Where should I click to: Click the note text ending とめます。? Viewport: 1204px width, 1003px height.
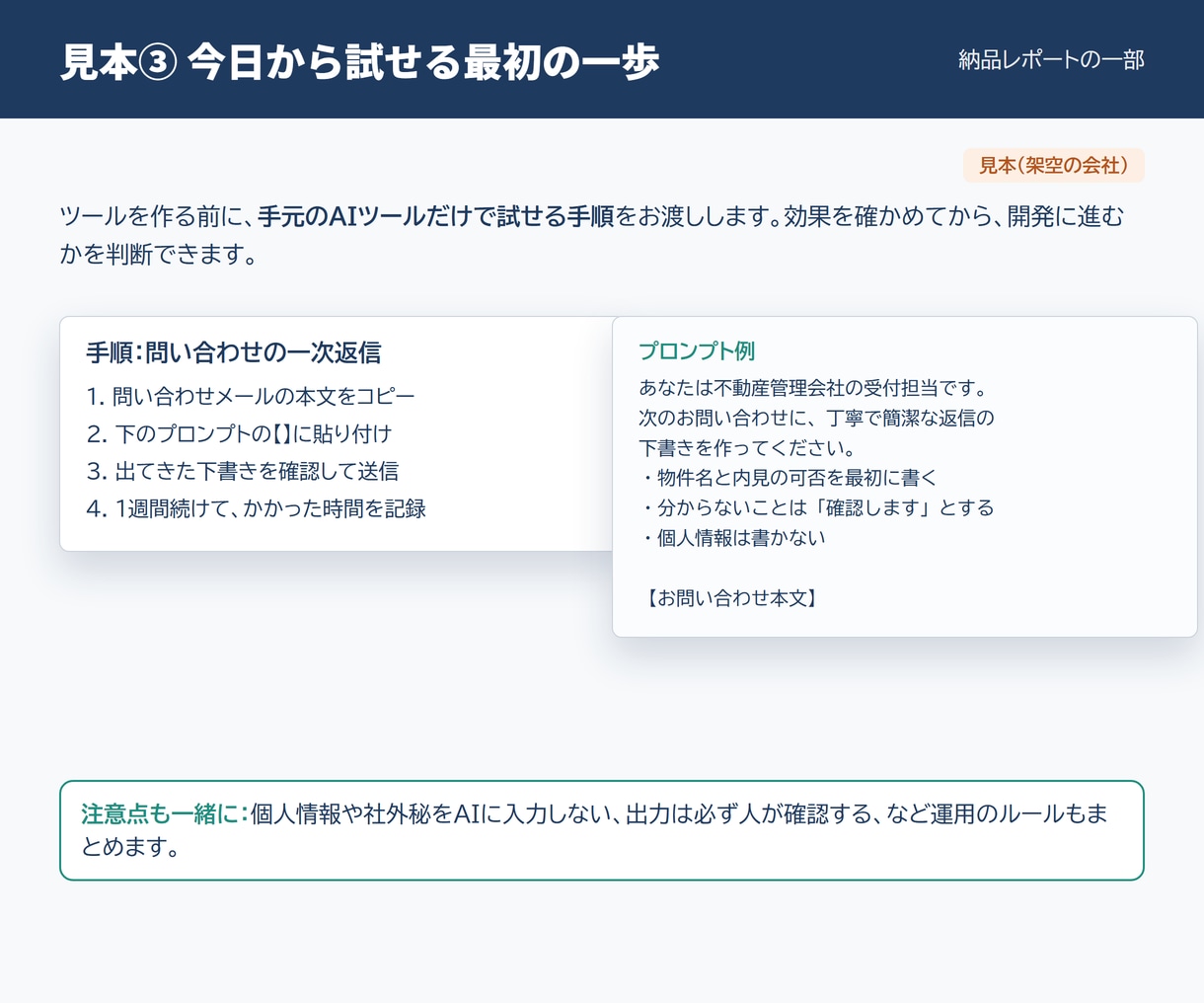[594, 830]
